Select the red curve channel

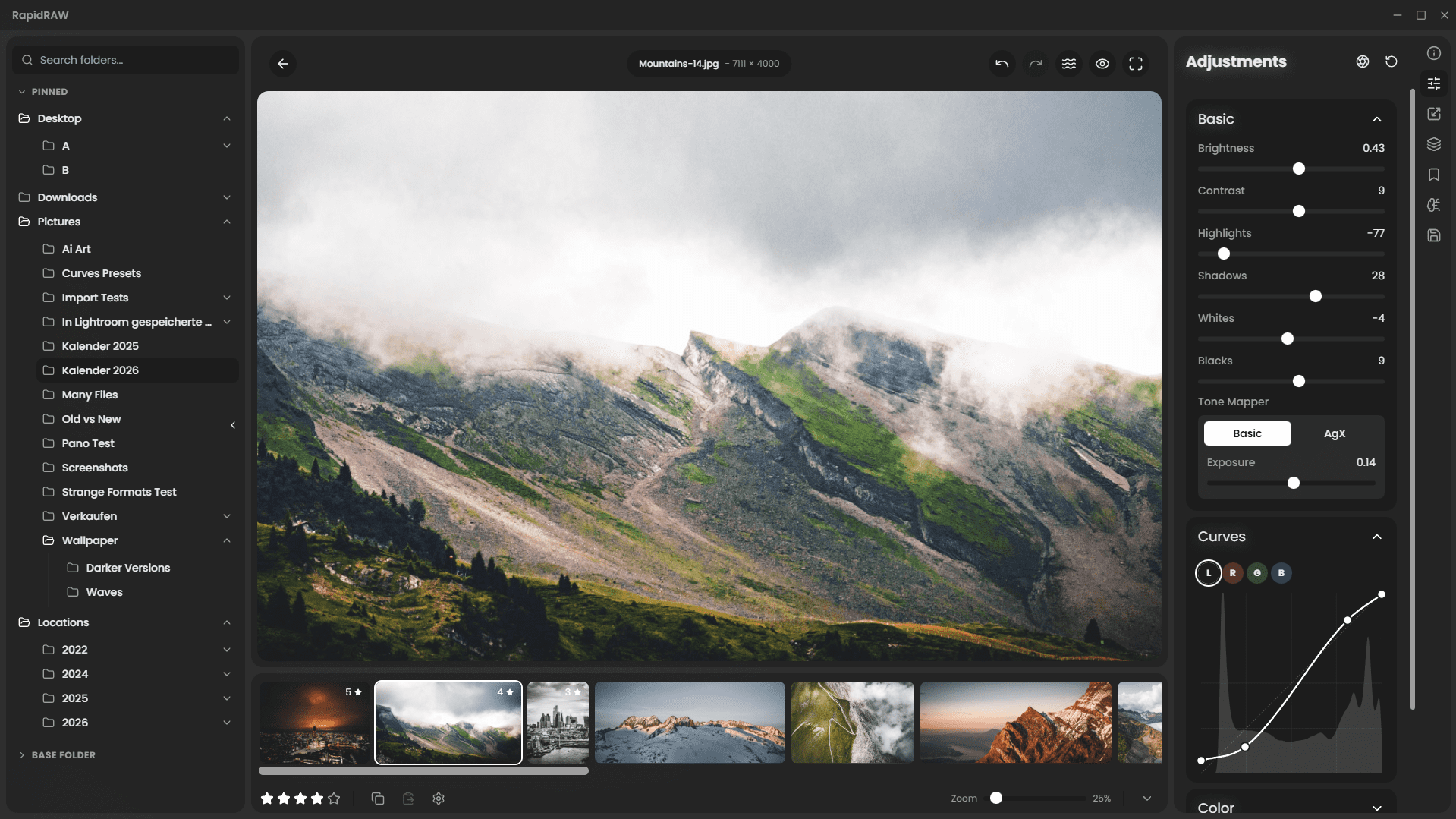pyautogui.click(x=1232, y=573)
